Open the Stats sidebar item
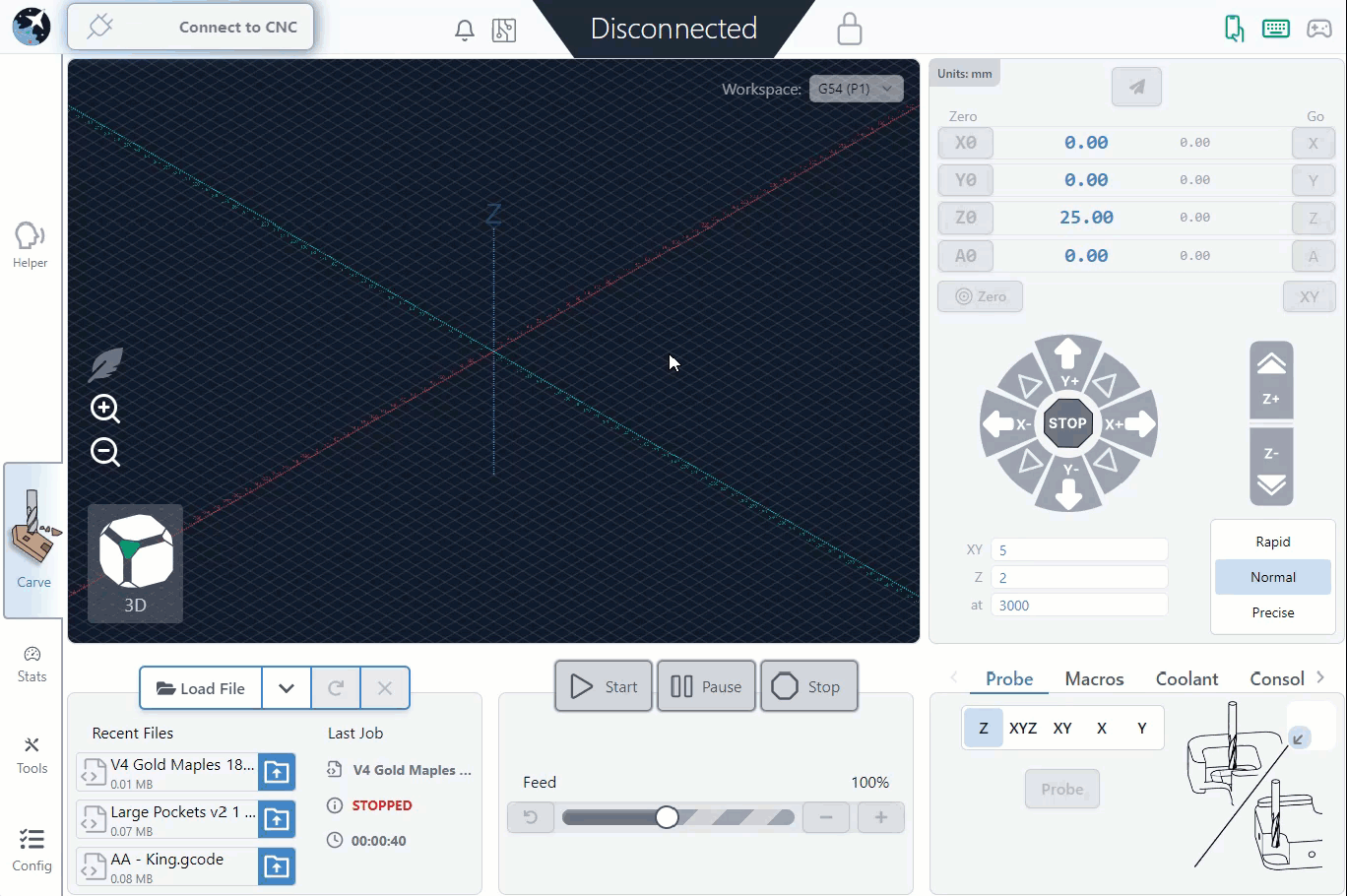The width and height of the screenshot is (1347, 896). [32, 665]
